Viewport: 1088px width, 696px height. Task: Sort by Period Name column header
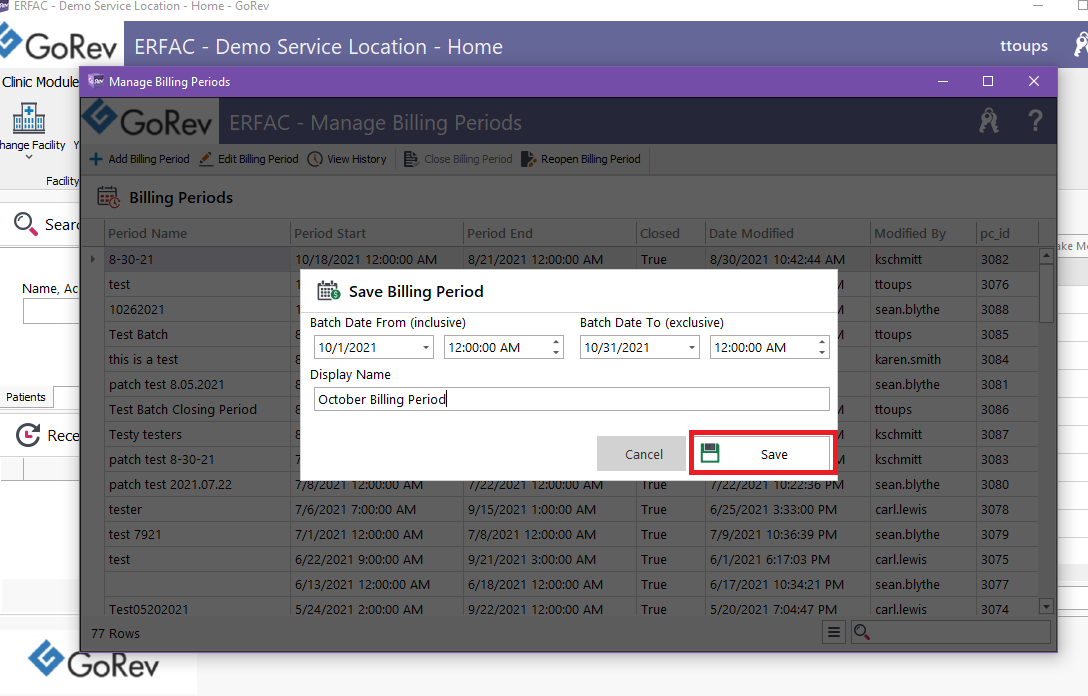click(198, 233)
